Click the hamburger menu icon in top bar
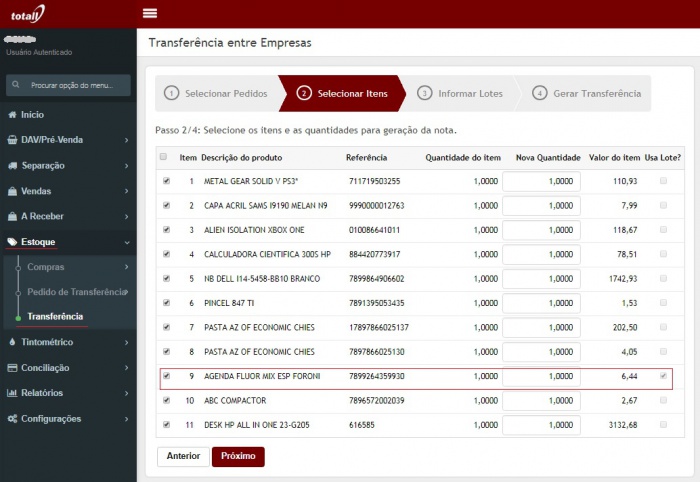Screen dimensions: 700x482 [151, 13]
